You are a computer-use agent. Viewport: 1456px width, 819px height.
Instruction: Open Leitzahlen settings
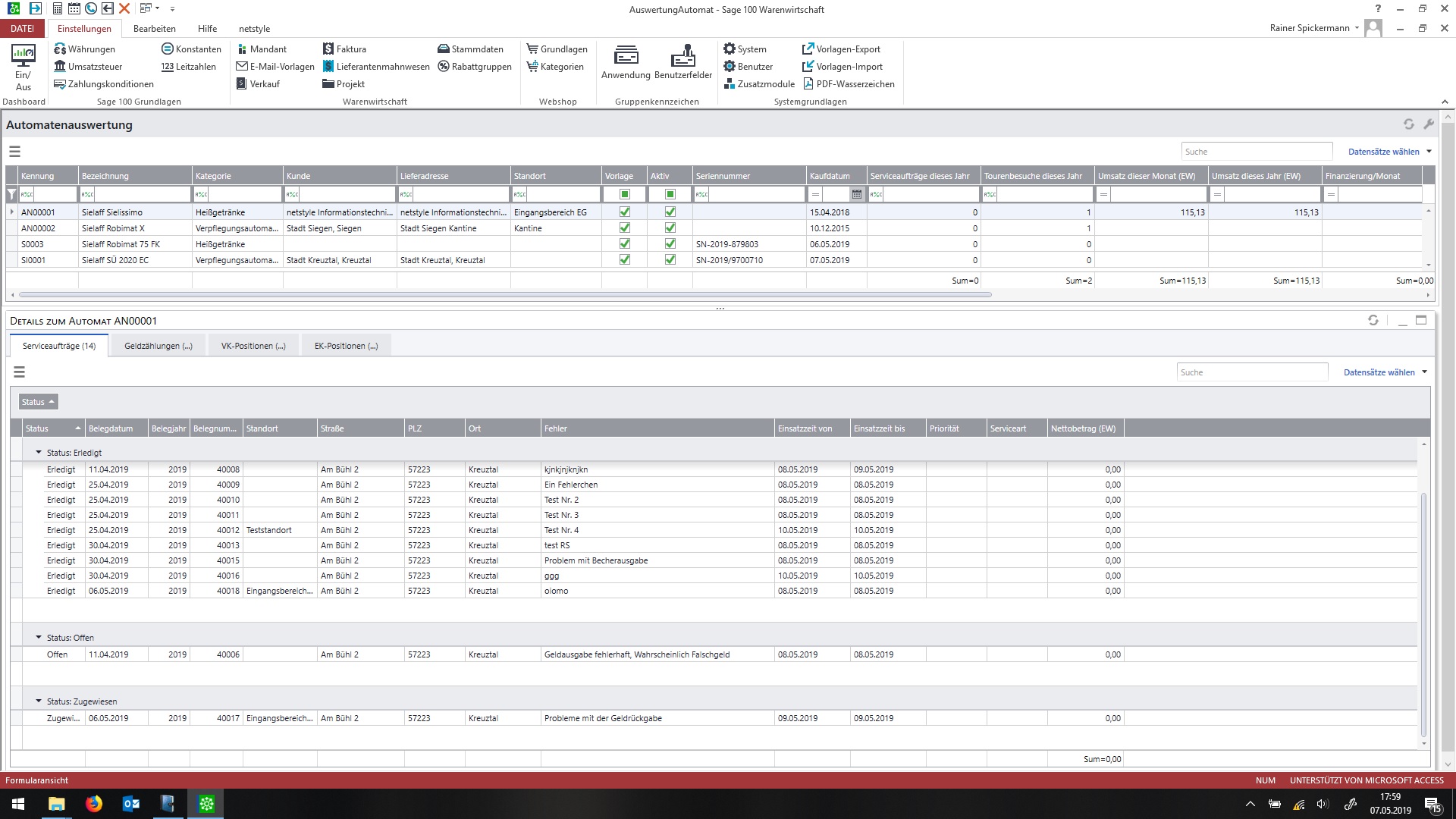(188, 67)
